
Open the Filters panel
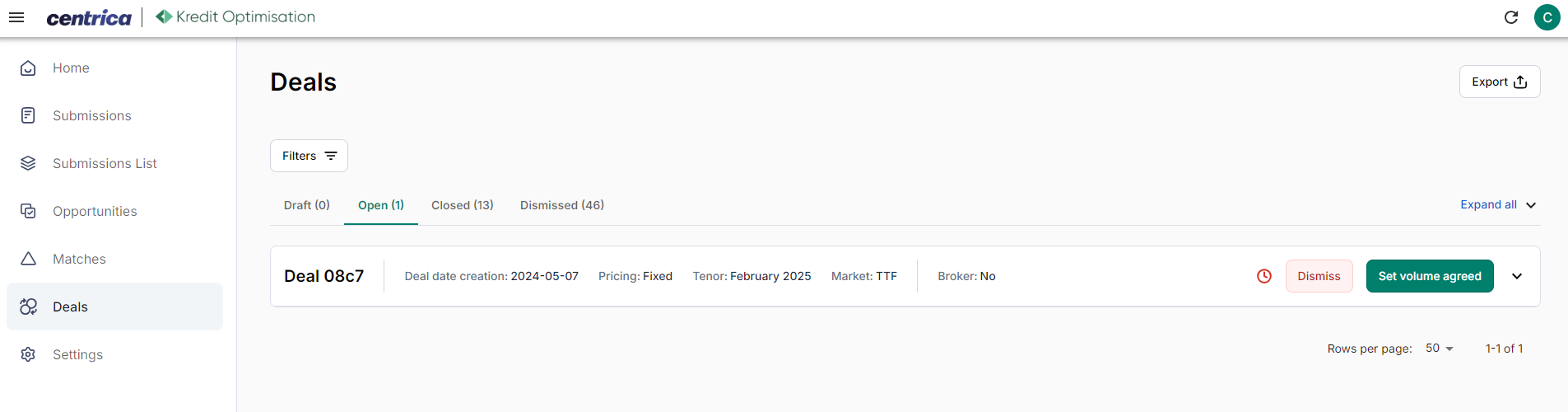(309, 156)
